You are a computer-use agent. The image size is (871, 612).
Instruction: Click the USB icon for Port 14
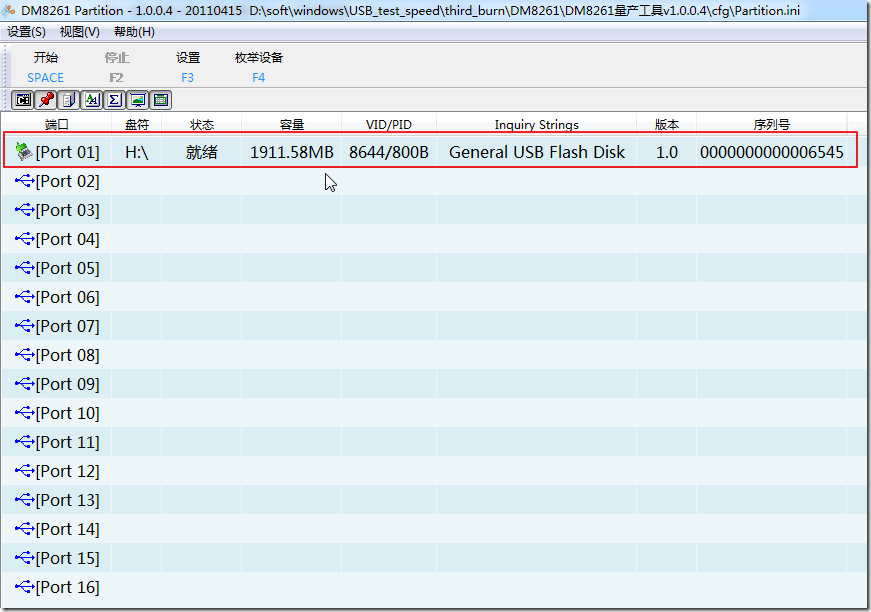pyautogui.click(x=24, y=529)
